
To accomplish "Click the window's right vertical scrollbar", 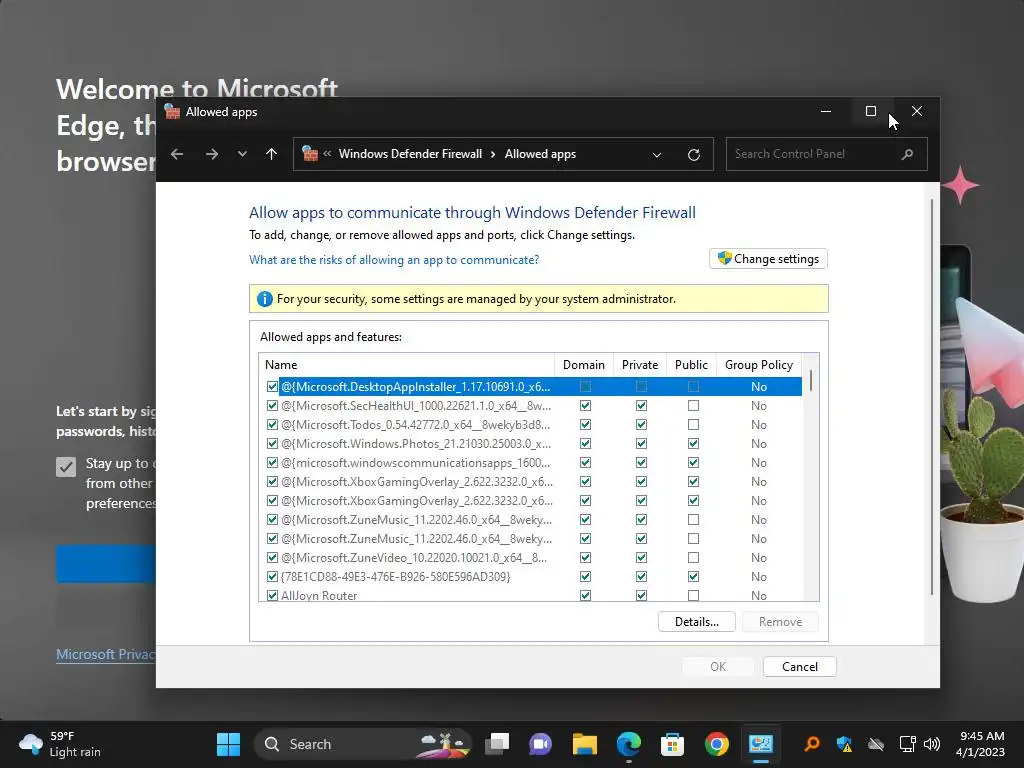I will [x=932, y=398].
